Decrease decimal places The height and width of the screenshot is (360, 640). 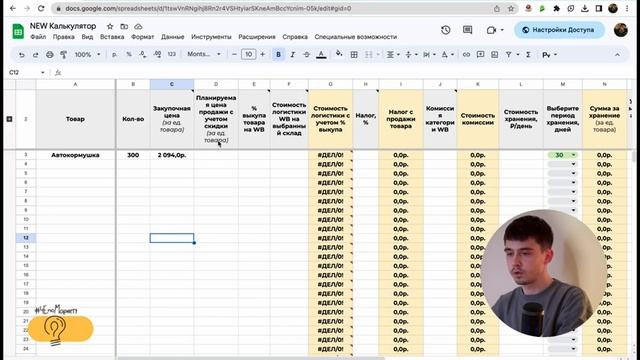click(142, 54)
